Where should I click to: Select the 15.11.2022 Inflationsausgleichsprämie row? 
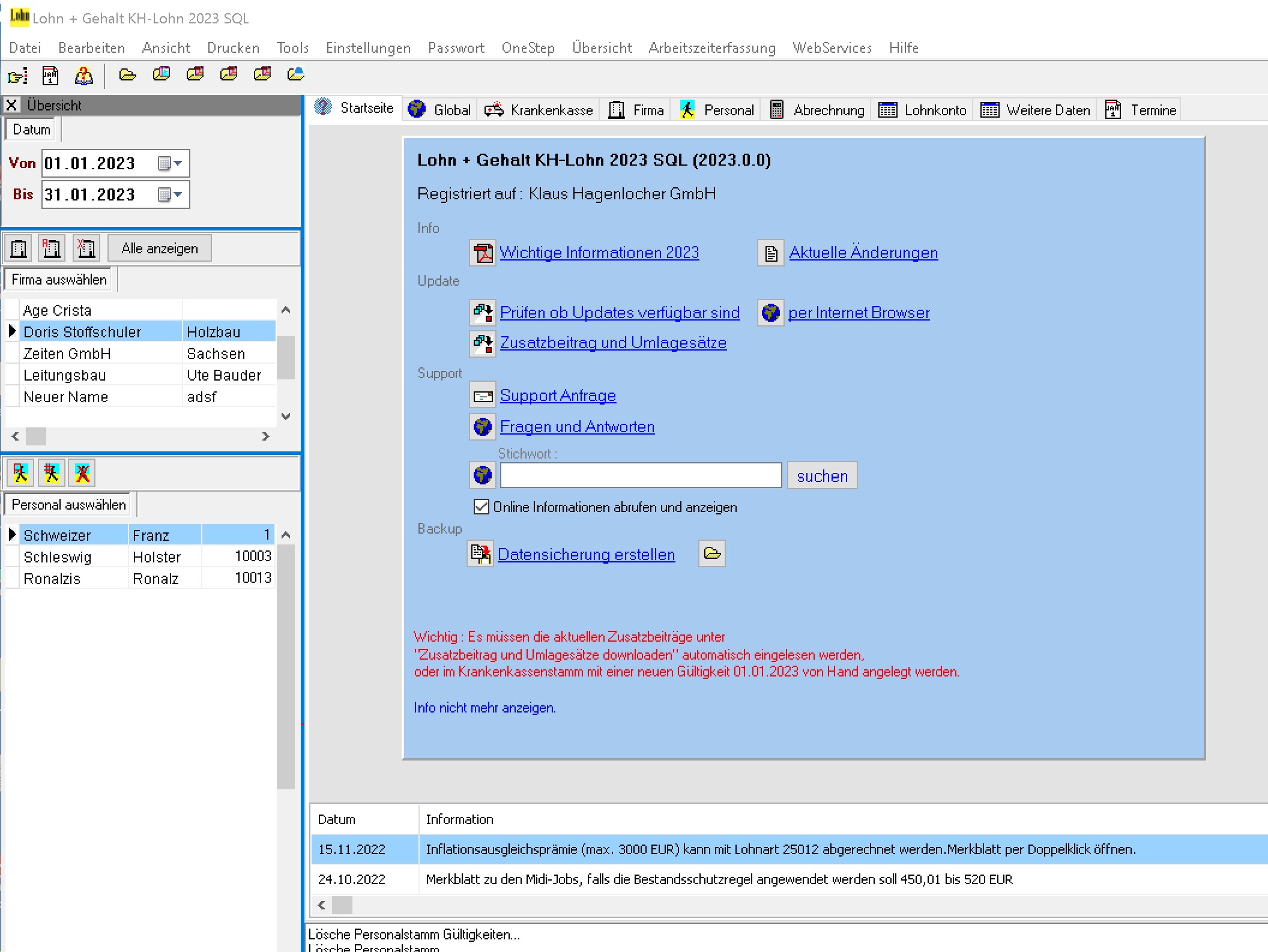[789, 849]
